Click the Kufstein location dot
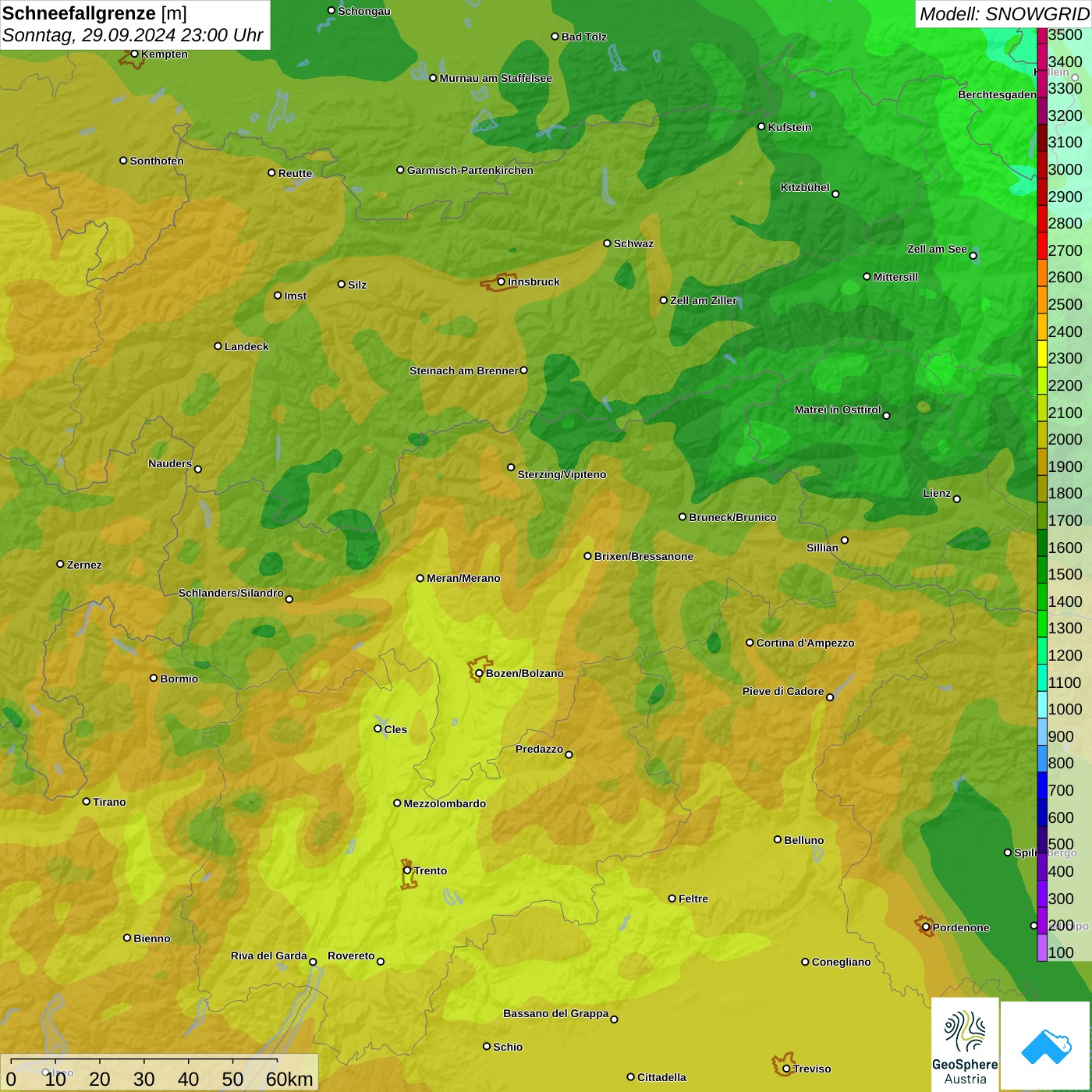 click(x=762, y=126)
